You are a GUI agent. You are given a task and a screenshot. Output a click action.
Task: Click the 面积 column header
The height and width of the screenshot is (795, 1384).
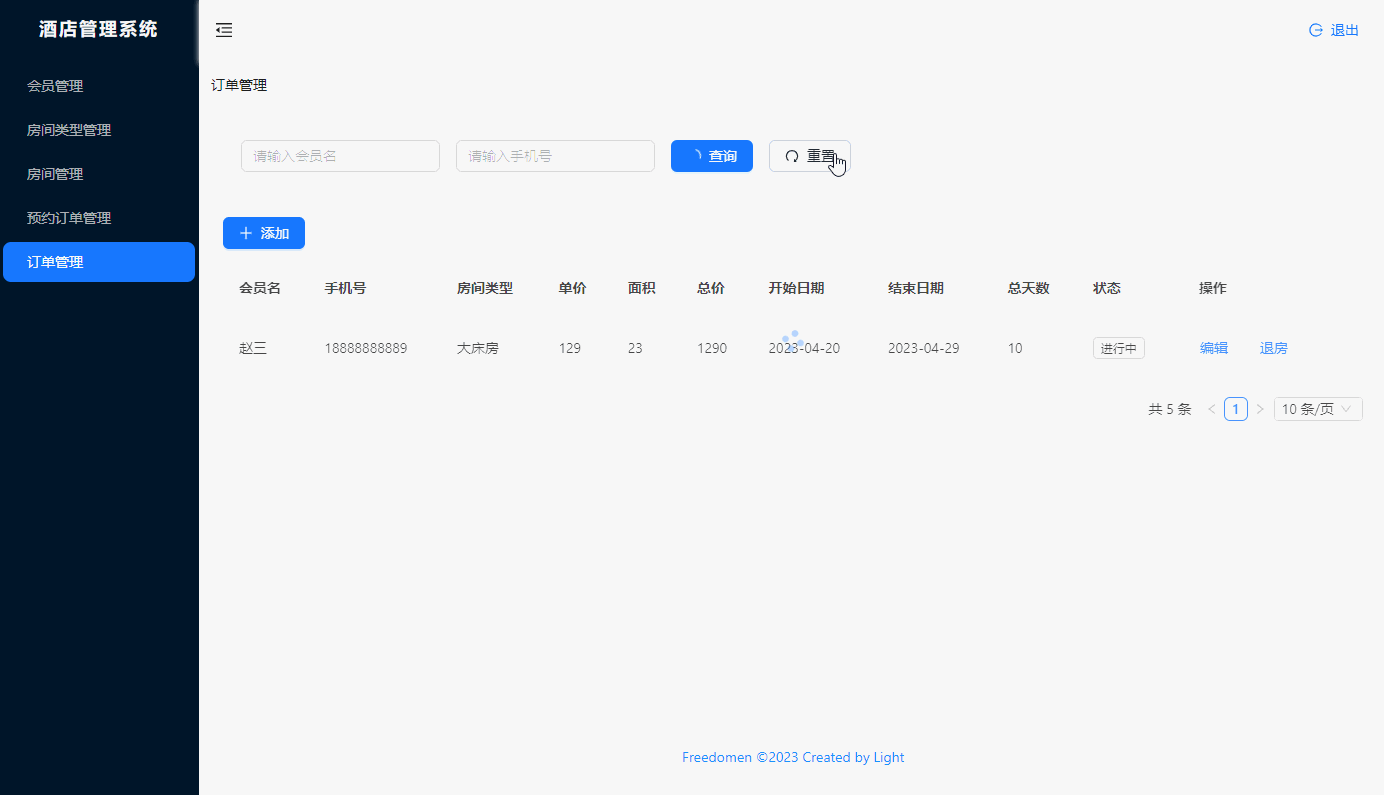coord(642,288)
